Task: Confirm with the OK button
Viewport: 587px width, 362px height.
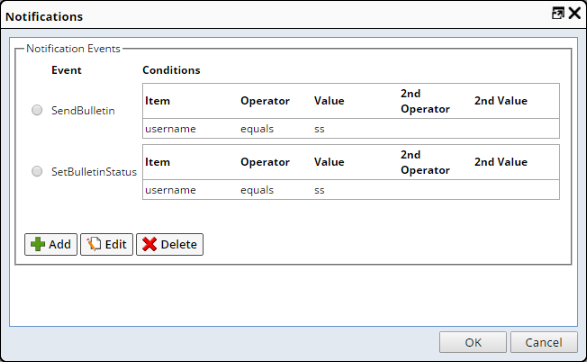Action: point(473,342)
